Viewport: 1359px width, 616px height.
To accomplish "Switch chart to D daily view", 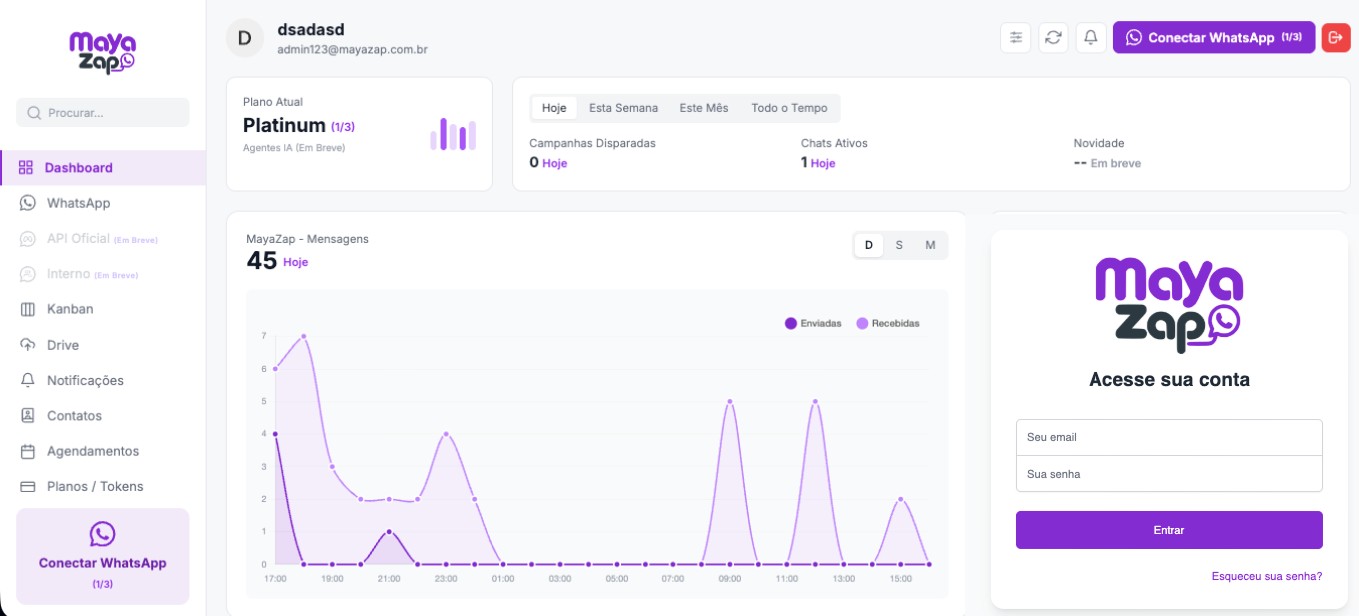I will point(868,245).
